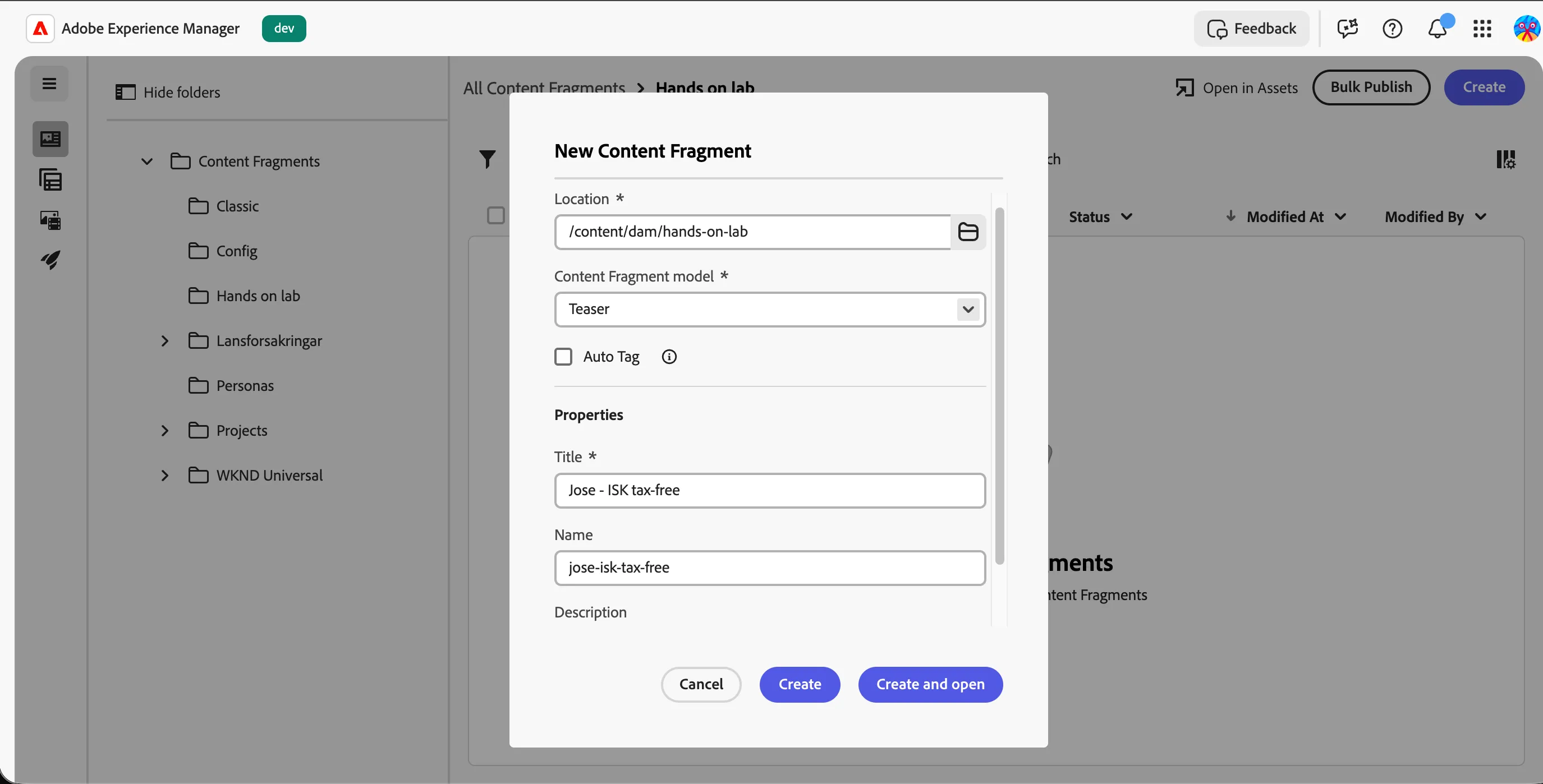Viewport: 1543px width, 784px height.
Task: Click the Launches rocket sidebar icon
Action: (x=50, y=260)
